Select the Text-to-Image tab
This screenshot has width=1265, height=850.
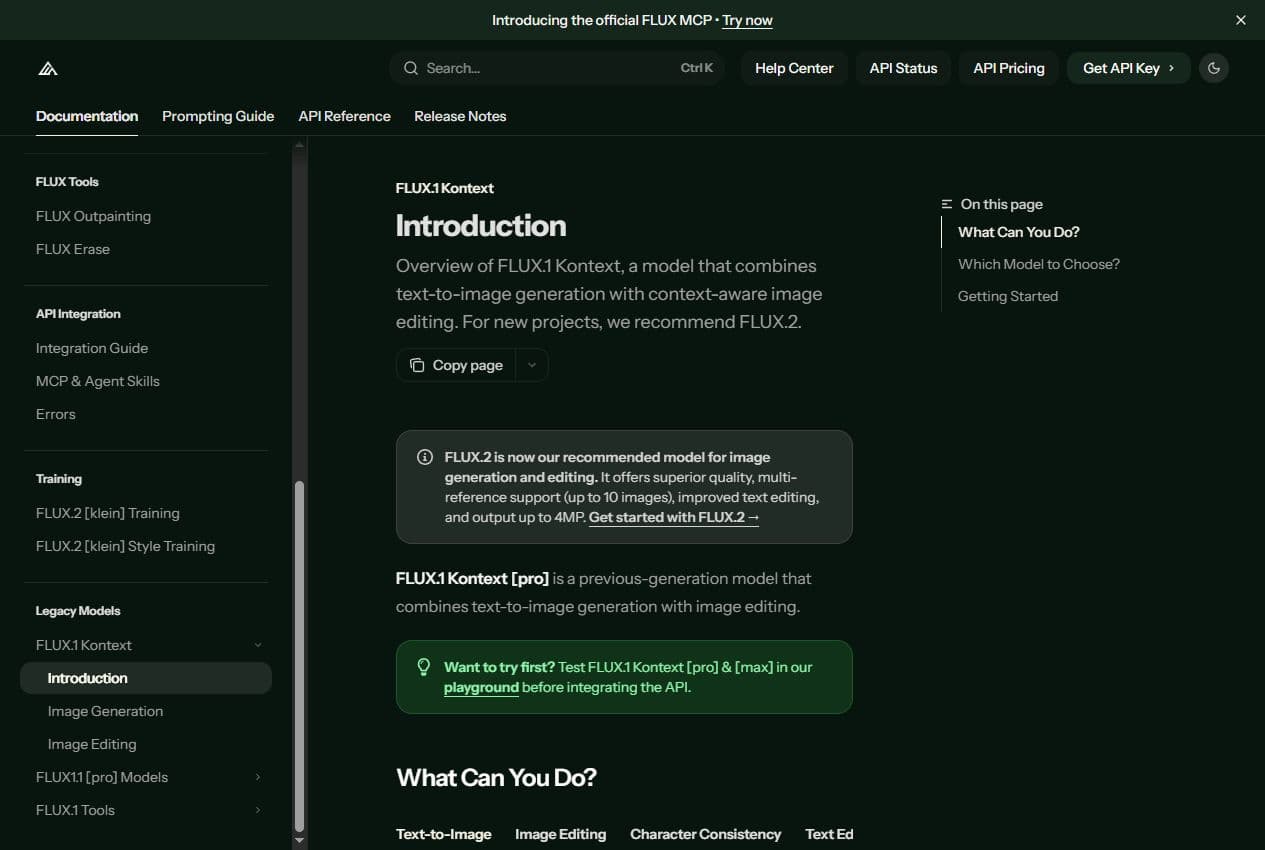coord(444,834)
